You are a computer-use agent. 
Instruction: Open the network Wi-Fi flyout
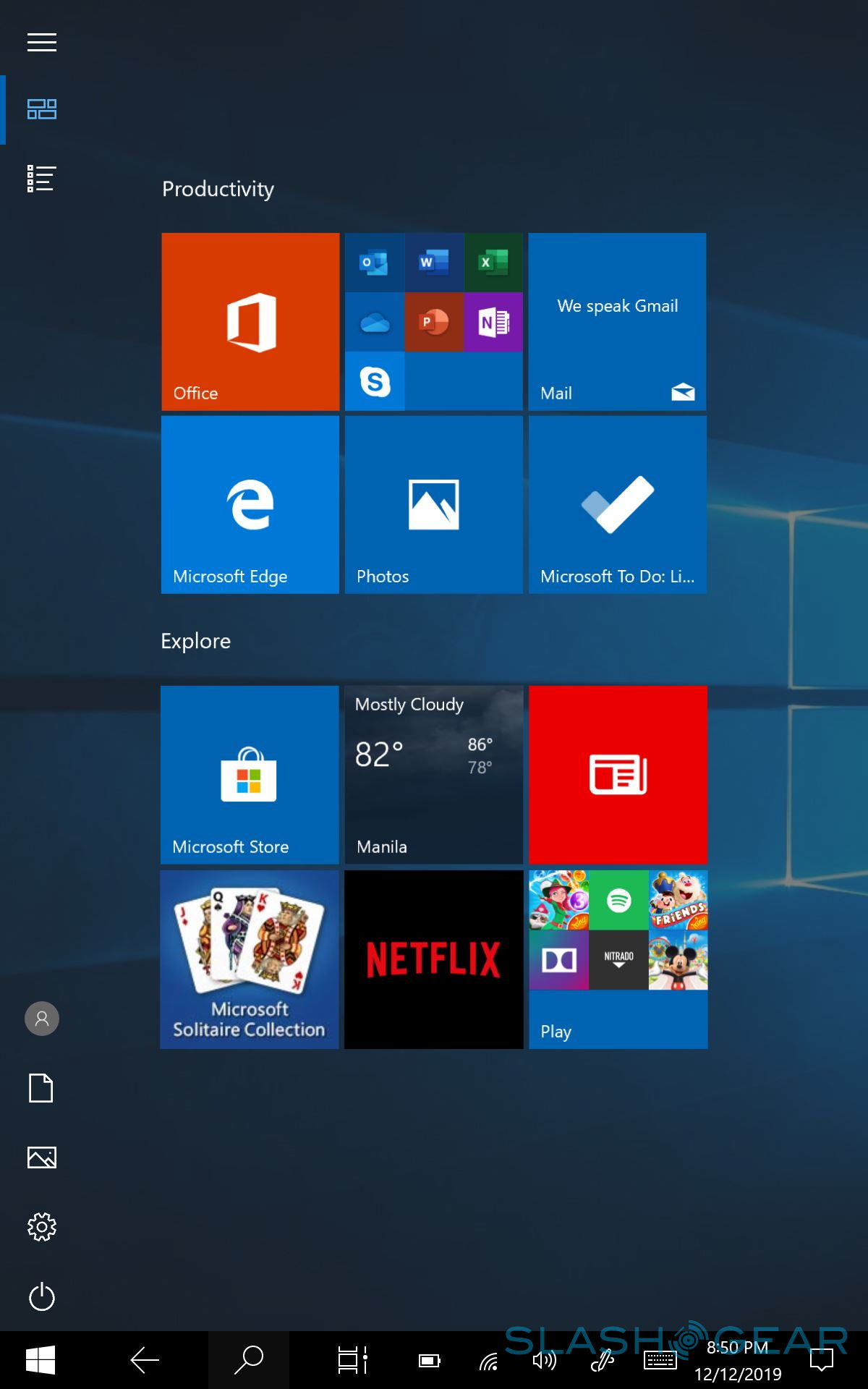pyautogui.click(x=489, y=1362)
